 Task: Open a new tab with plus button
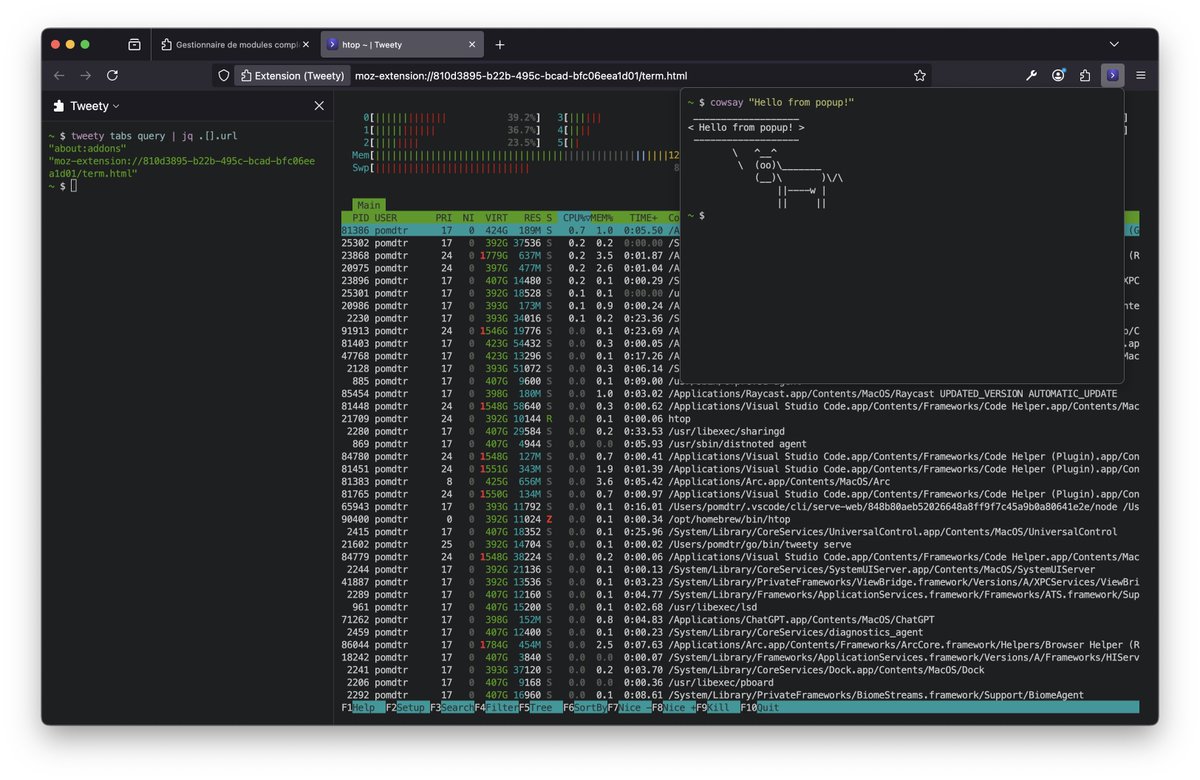500,44
